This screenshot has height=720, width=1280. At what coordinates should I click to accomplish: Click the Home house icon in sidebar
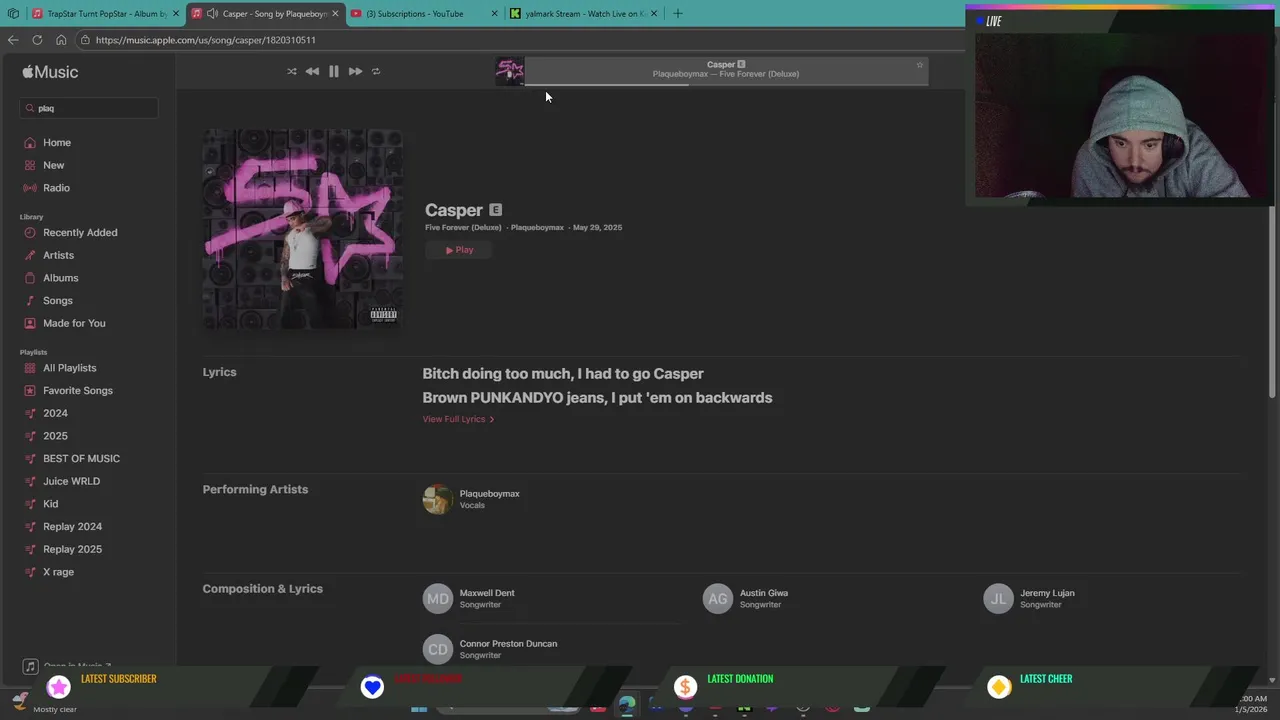click(30, 142)
